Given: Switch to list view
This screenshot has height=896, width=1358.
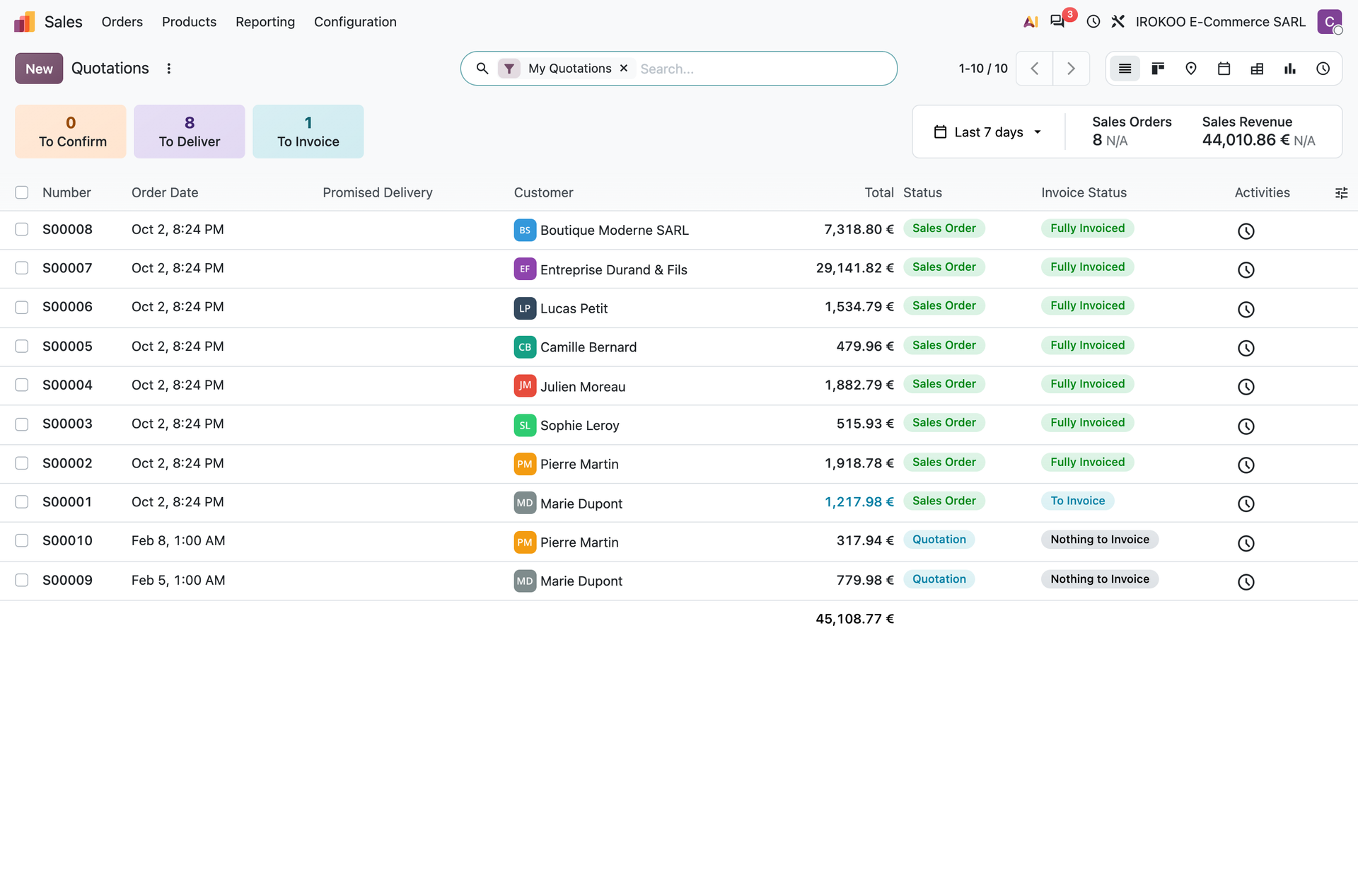Looking at the screenshot, I should pos(1125,69).
